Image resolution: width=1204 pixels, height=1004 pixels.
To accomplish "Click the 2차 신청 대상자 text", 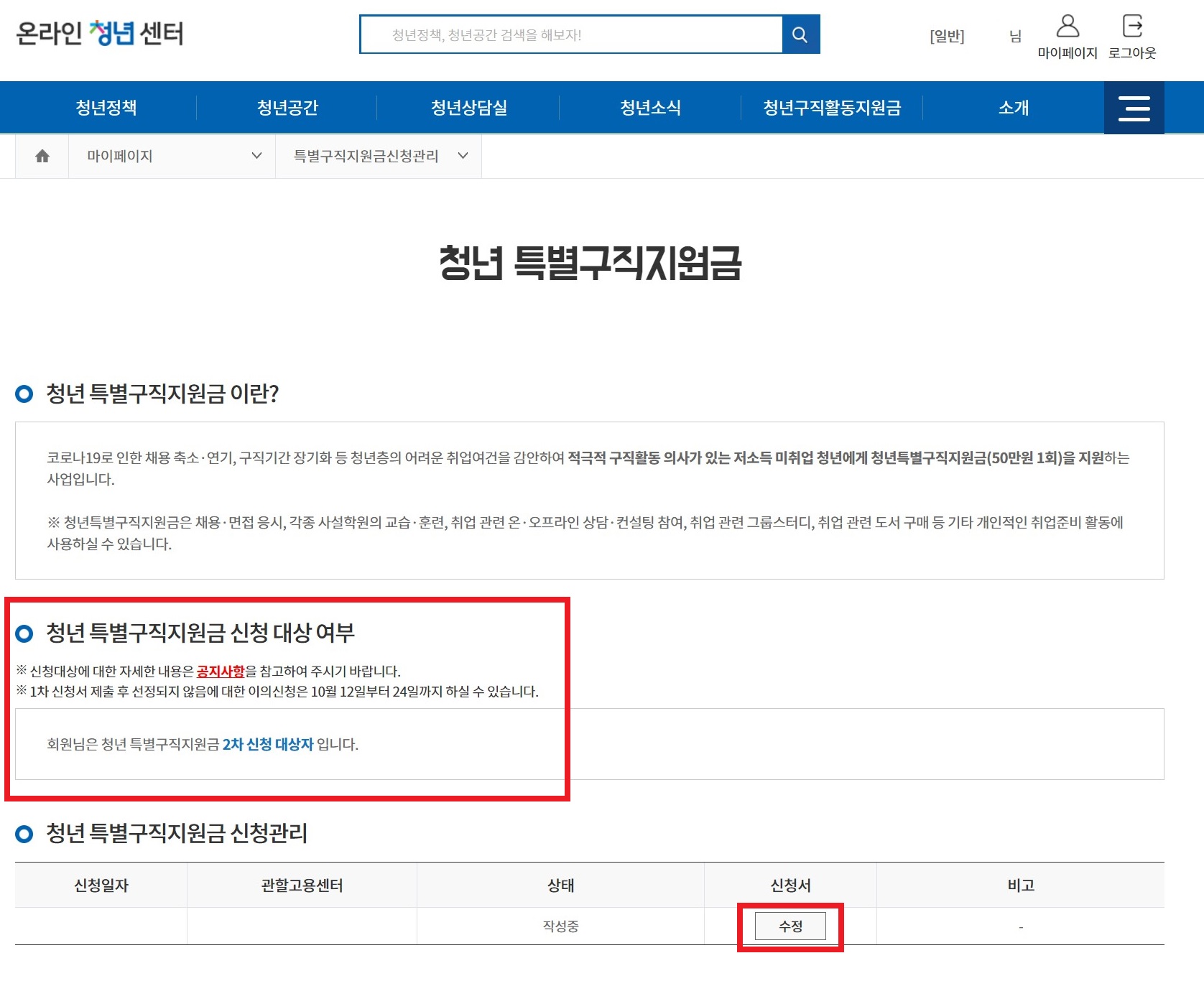I will tap(268, 745).
